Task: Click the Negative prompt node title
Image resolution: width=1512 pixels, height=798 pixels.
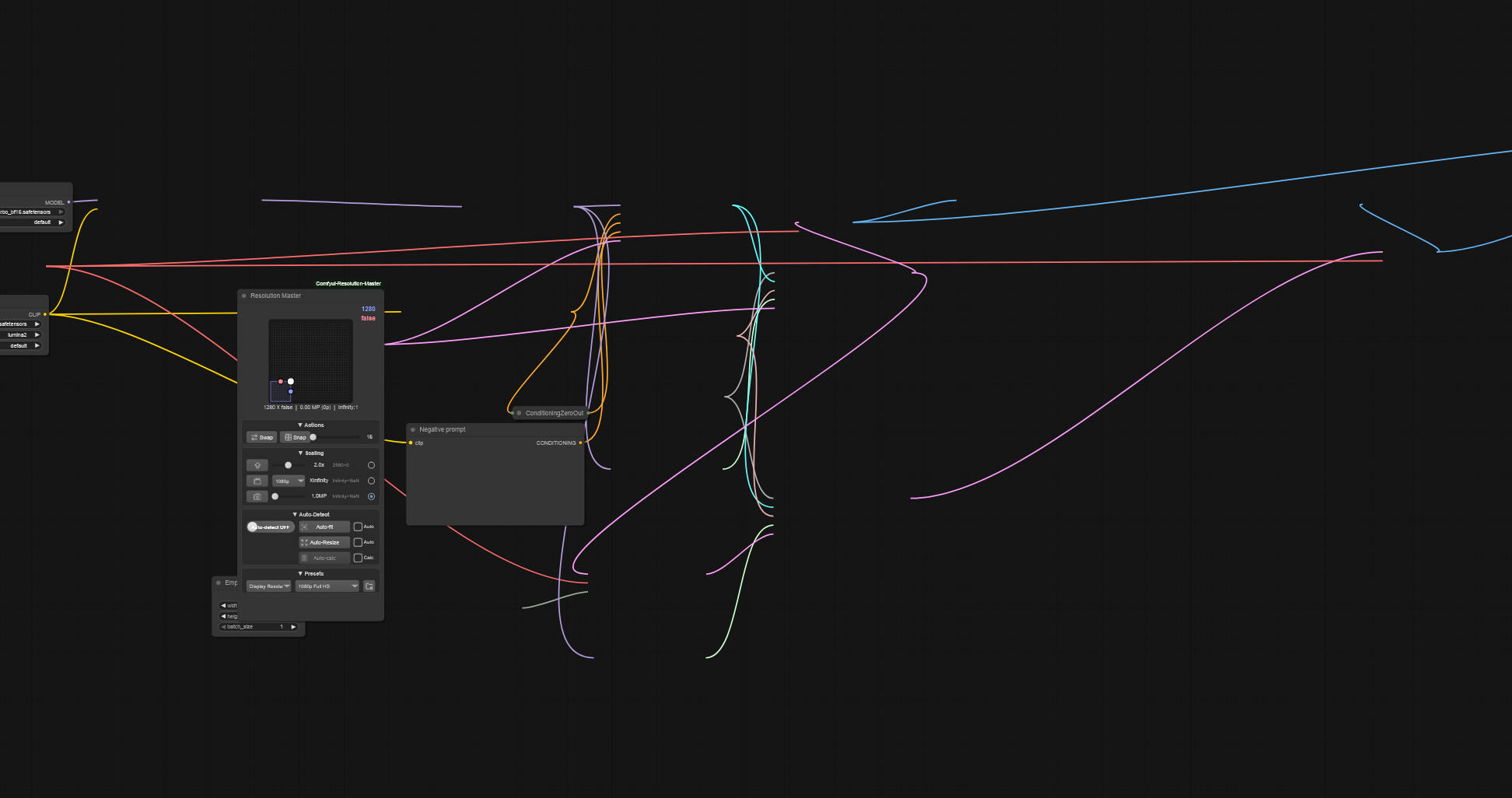Action: click(x=443, y=429)
